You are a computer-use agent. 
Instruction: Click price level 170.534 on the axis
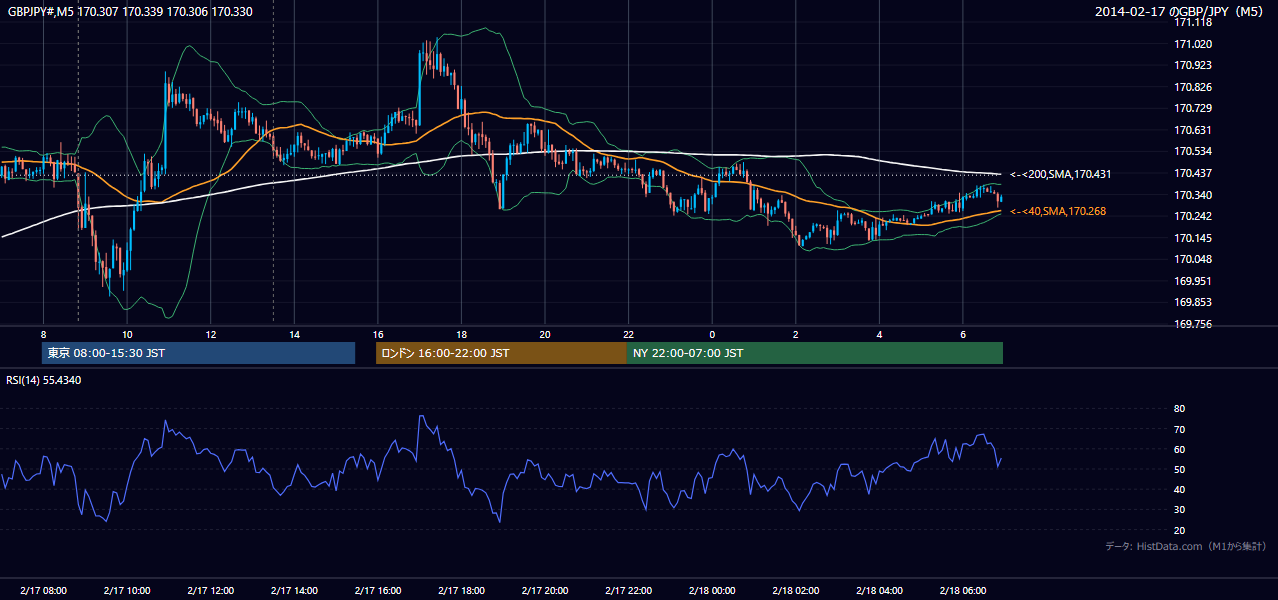(x=1193, y=152)
